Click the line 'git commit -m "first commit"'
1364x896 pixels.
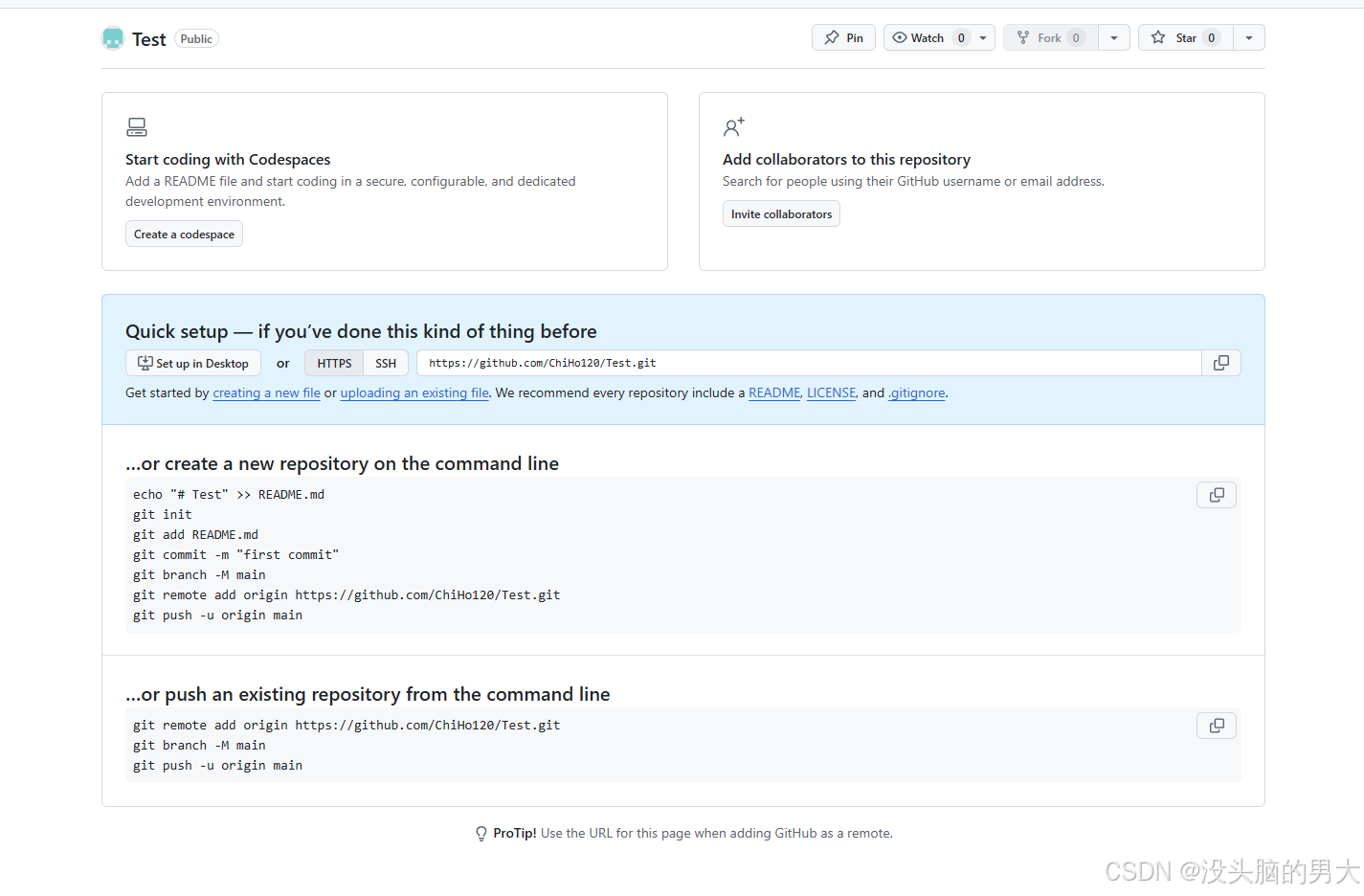pyautogui.click(x=236, y=554)
